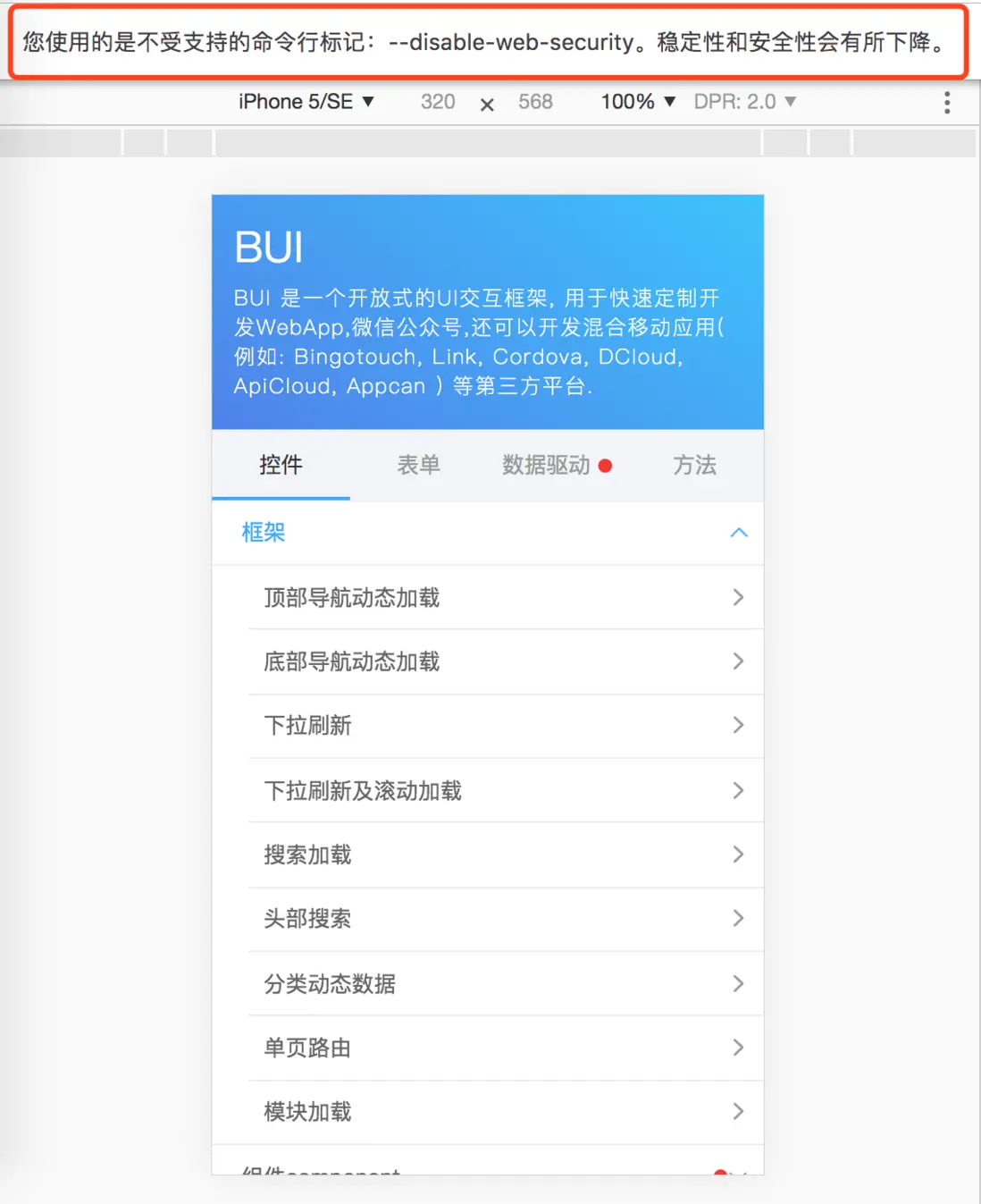Image resolution: width=981 pixels, height=1204 pixels.
Task: Switch to the 数据驱动 tab
Action: (x=557, y=465)
